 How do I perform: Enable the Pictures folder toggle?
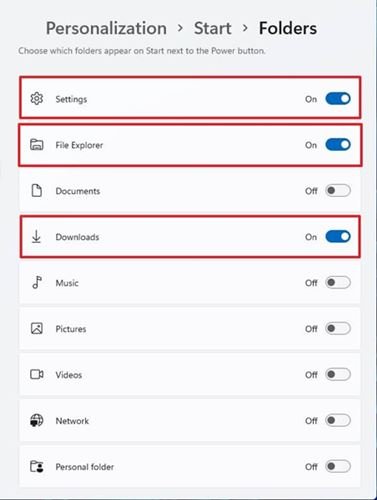tap(338, 329)
